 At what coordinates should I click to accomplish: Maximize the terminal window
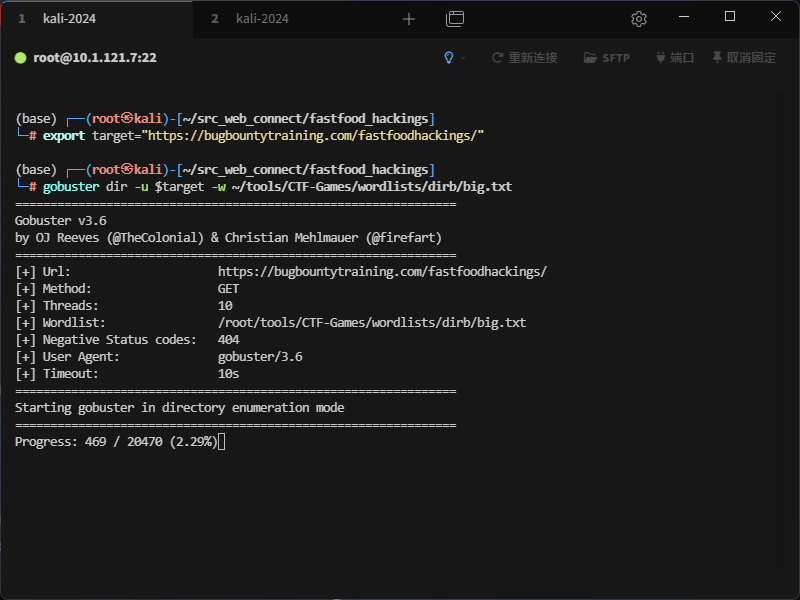click(730, 17)
